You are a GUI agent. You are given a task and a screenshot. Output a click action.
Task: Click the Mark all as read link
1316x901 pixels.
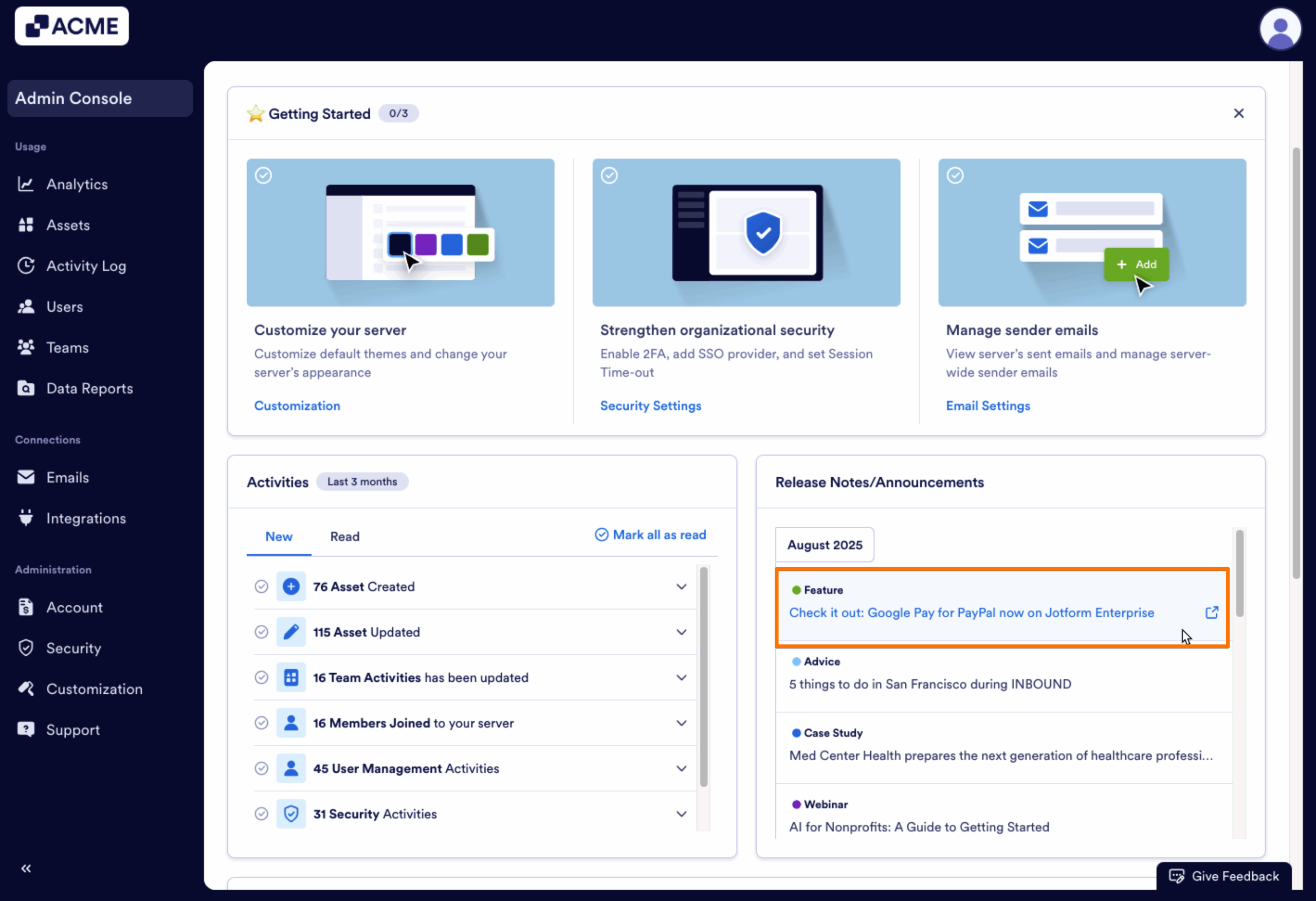[x=650, y=534]
